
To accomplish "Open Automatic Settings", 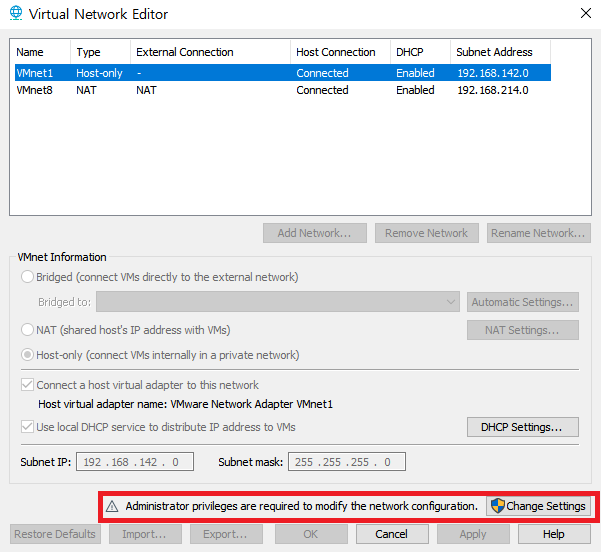I will pos(523,302).
